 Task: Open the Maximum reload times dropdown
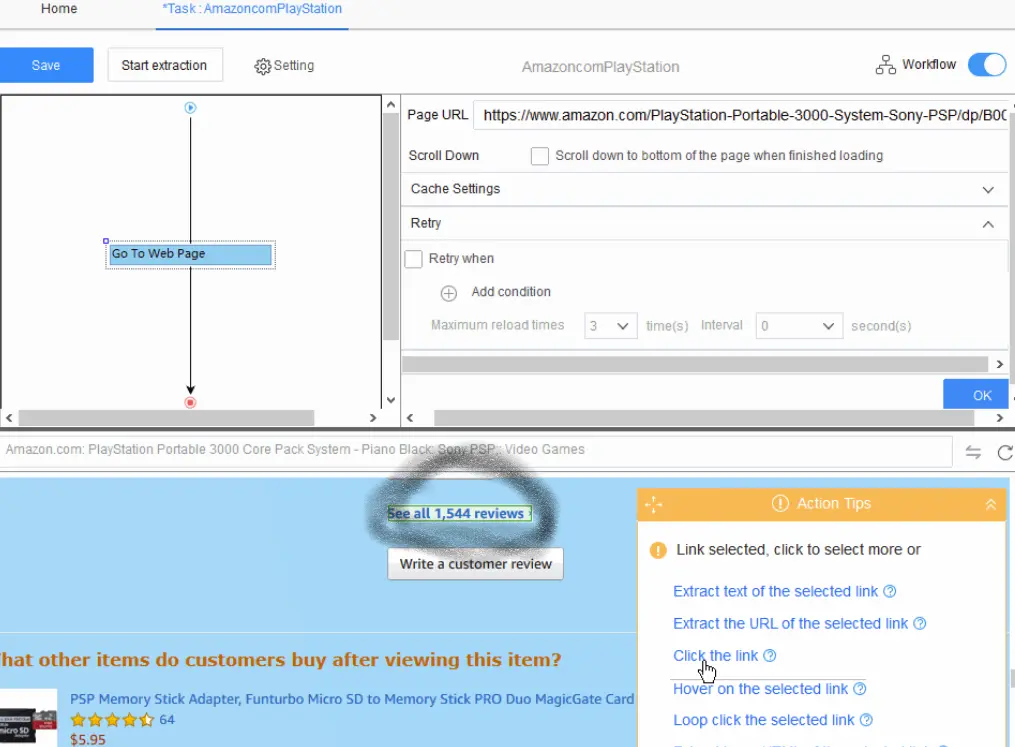(x=610, y=325)
